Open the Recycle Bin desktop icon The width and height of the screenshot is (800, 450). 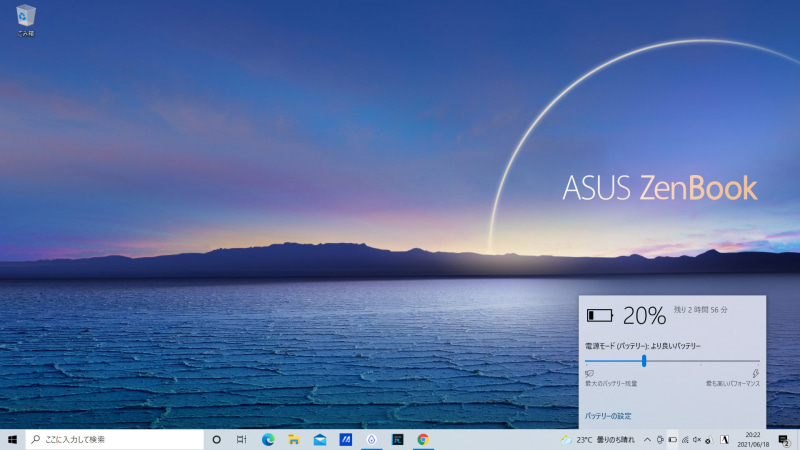click(x=26, y=20)
